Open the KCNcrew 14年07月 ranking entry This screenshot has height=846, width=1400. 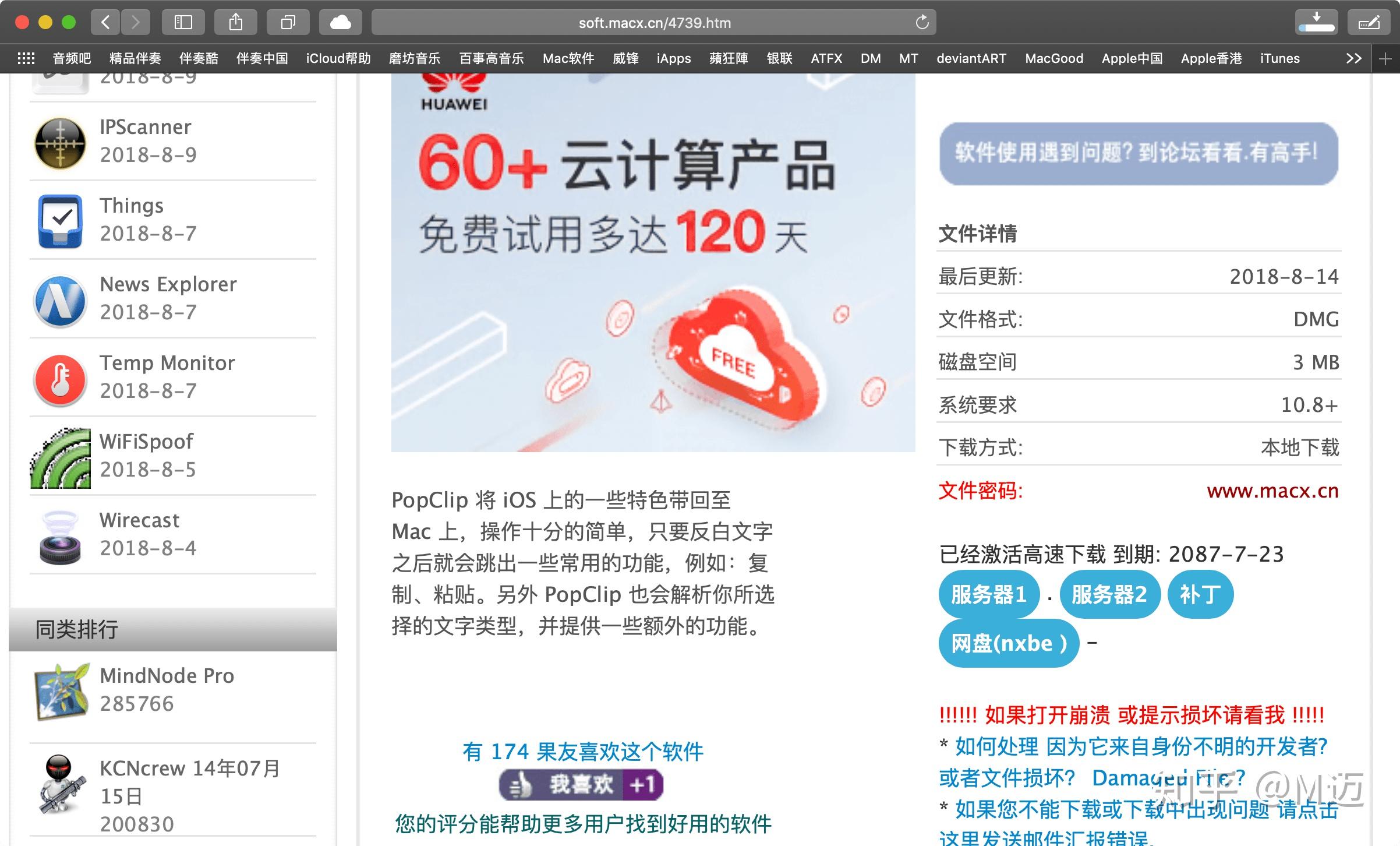(x=190, y=782)
